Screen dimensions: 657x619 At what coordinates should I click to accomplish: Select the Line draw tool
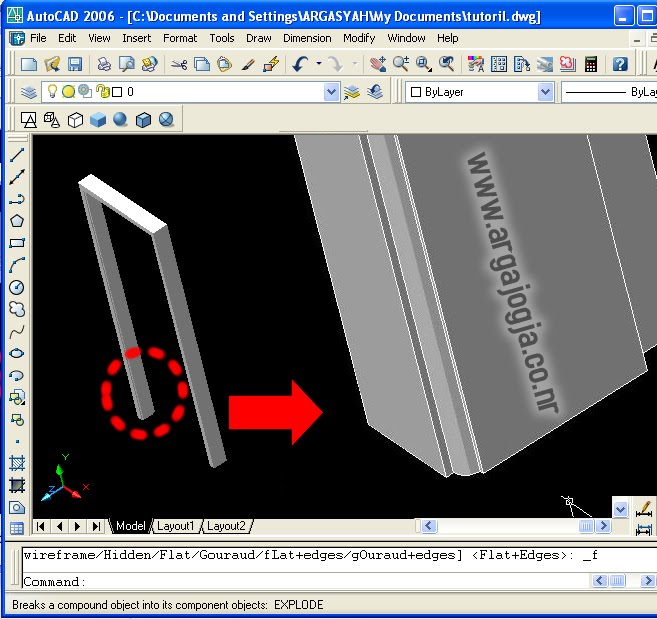(x=17, y=155)
